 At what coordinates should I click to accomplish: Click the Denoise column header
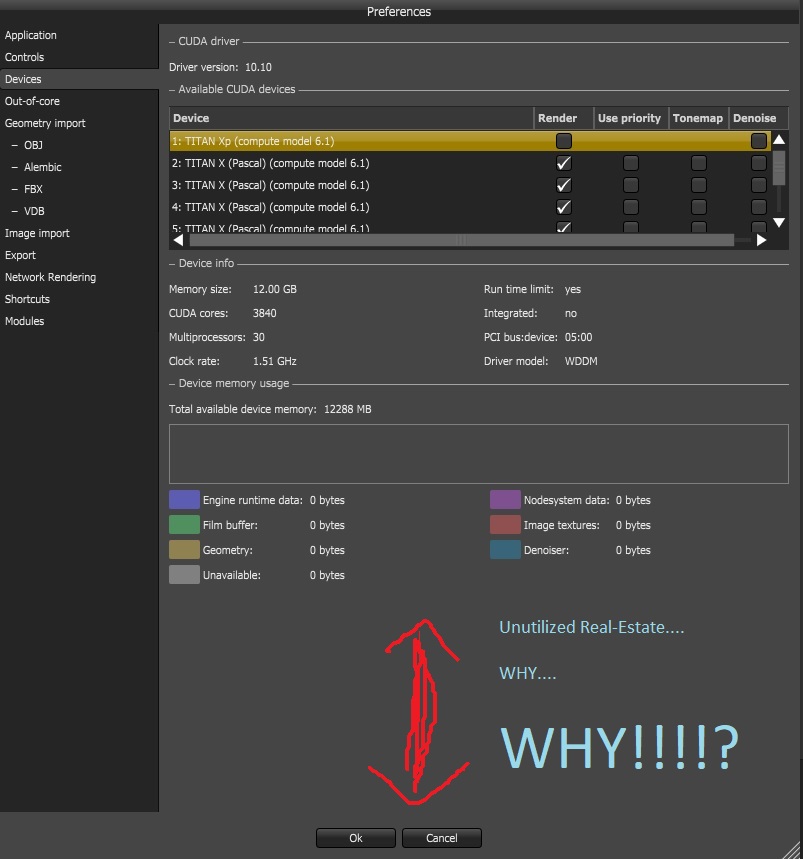(x=759, y=118)
